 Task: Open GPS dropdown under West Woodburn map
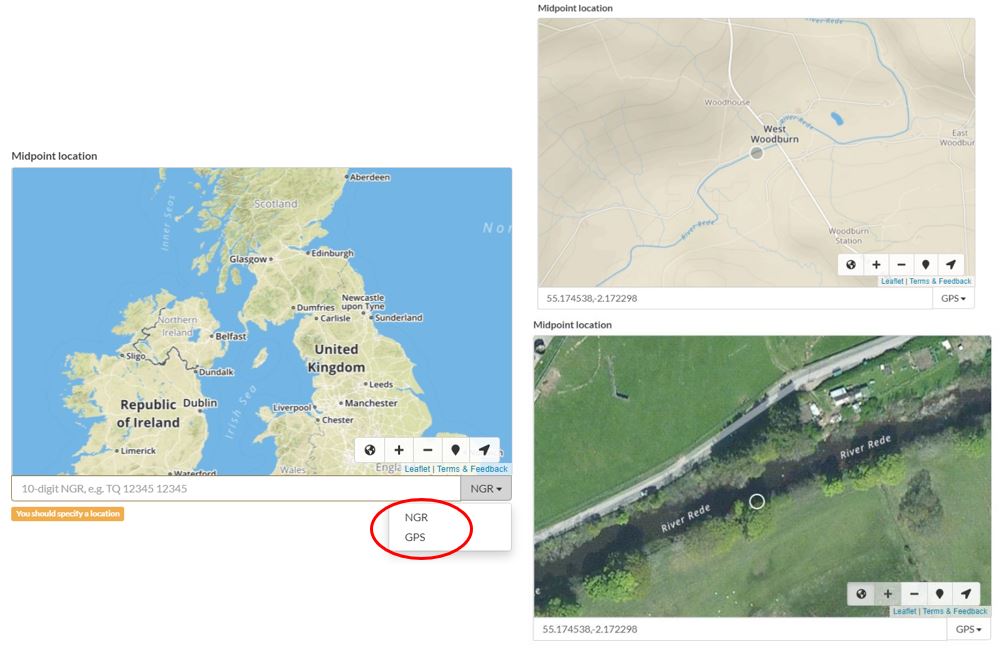pyautogui.click(x=957, y=298)
